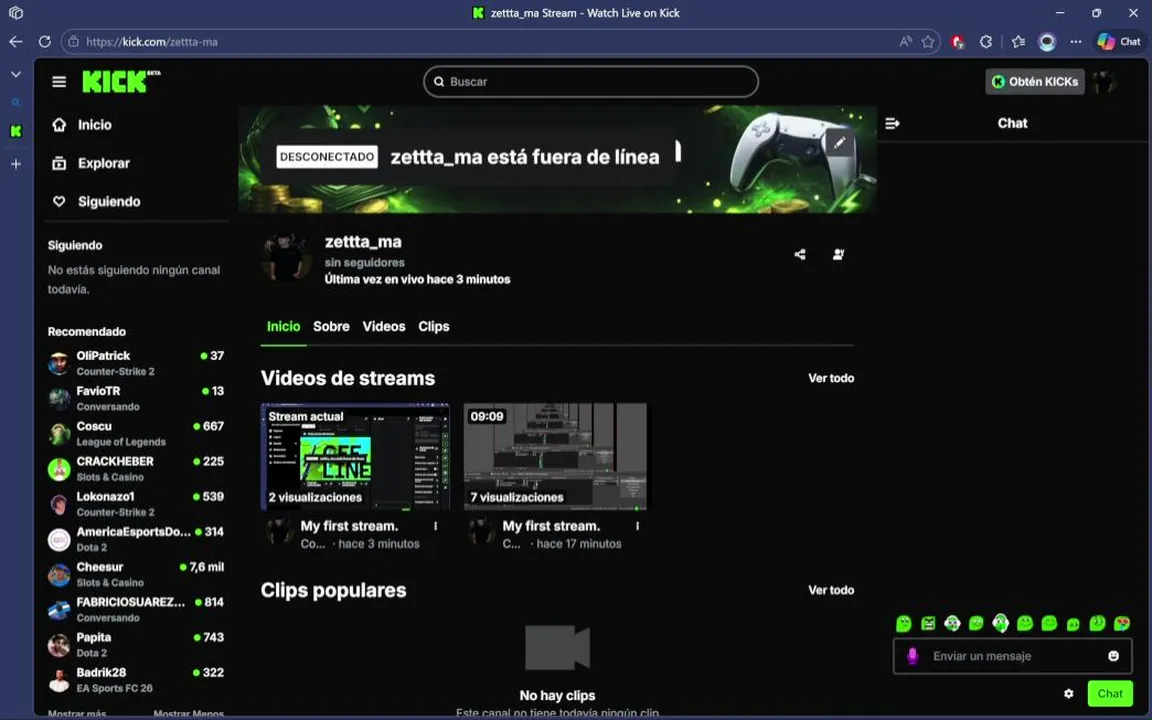Image resolution: width=1152 pixels, height=720 pixels.
Task: Open recommended channel FavioTR
Action: click(x=136, y=398)
